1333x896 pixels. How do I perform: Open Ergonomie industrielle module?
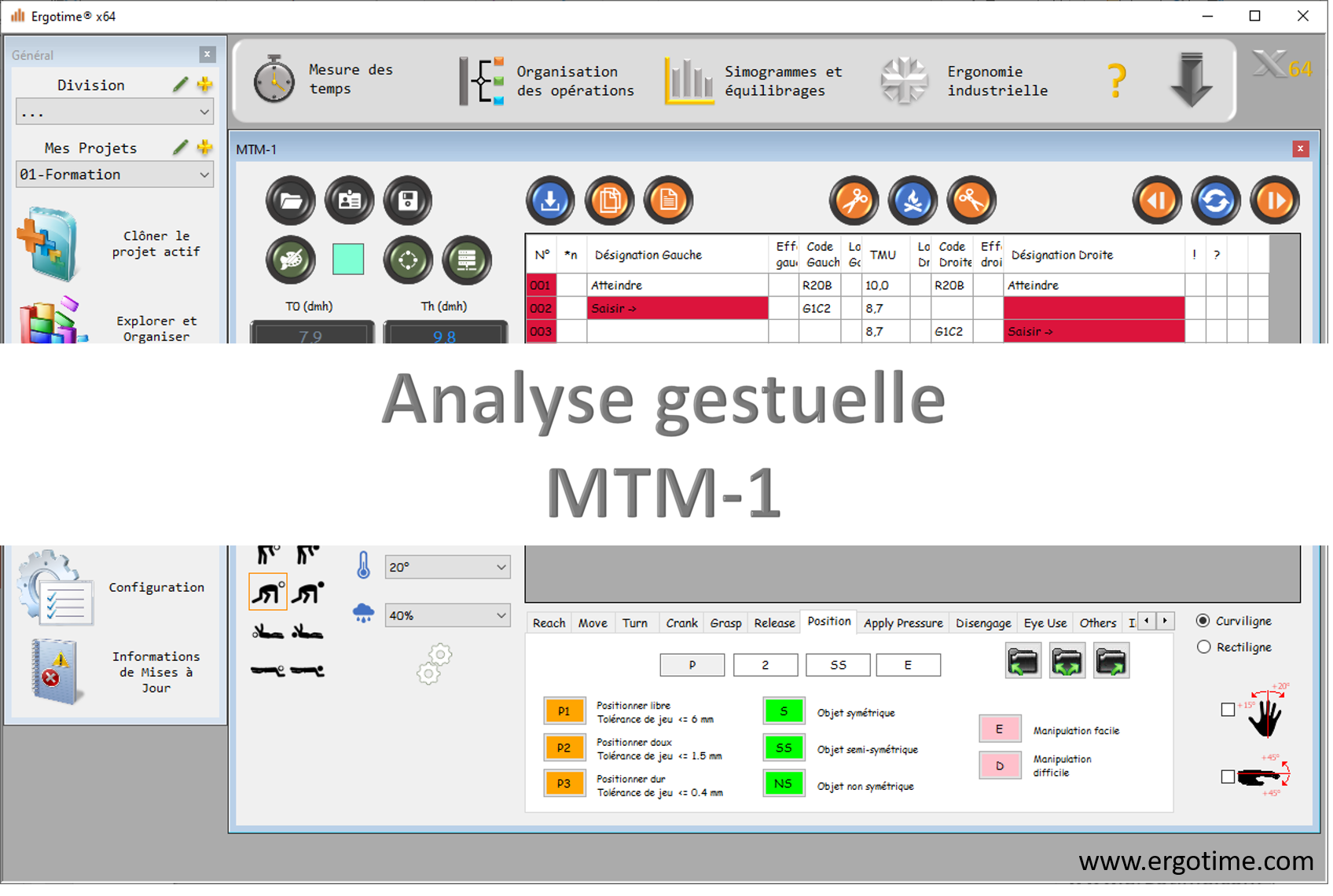pos(964,81)
